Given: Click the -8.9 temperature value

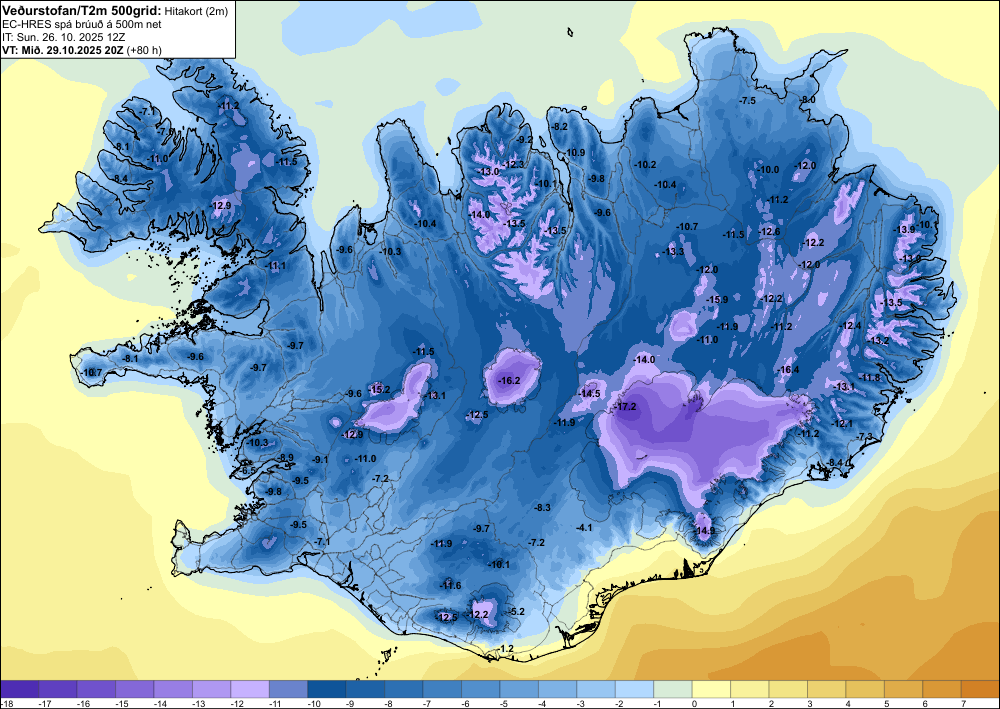Looking at the screenshot, I should point(286,457).
